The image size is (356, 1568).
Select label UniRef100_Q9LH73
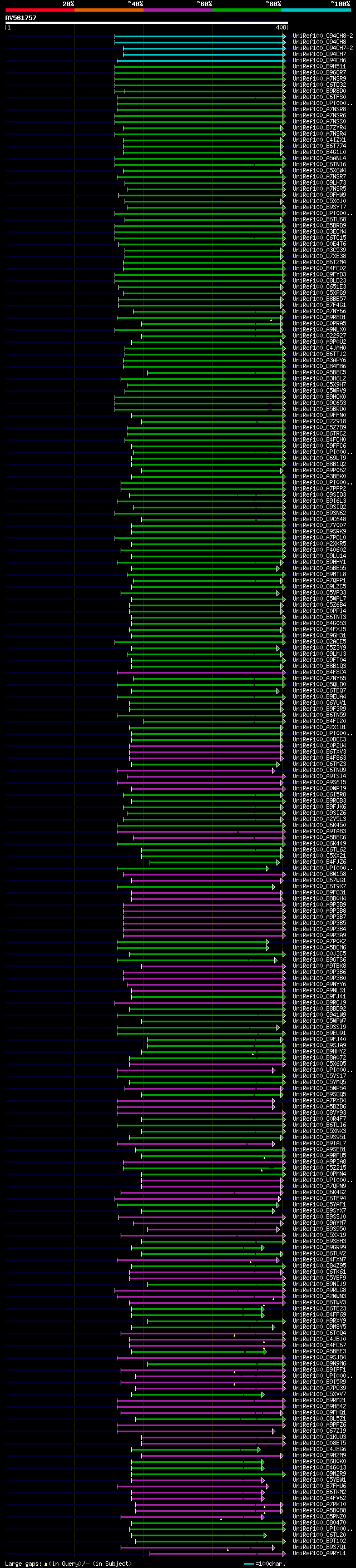319,182
